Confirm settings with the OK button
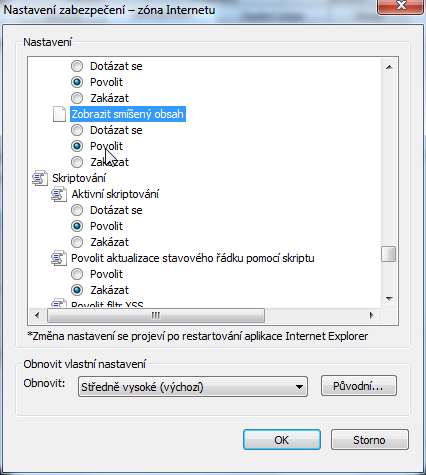Screen dimensions: 426x475 click(282, 440)
